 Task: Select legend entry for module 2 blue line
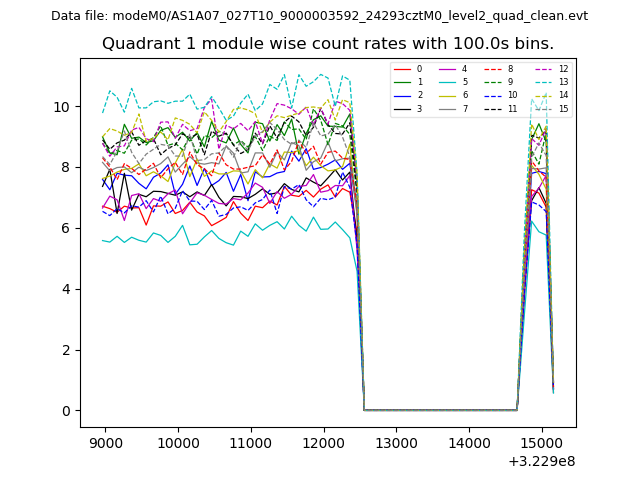click(x=402, y=95)
